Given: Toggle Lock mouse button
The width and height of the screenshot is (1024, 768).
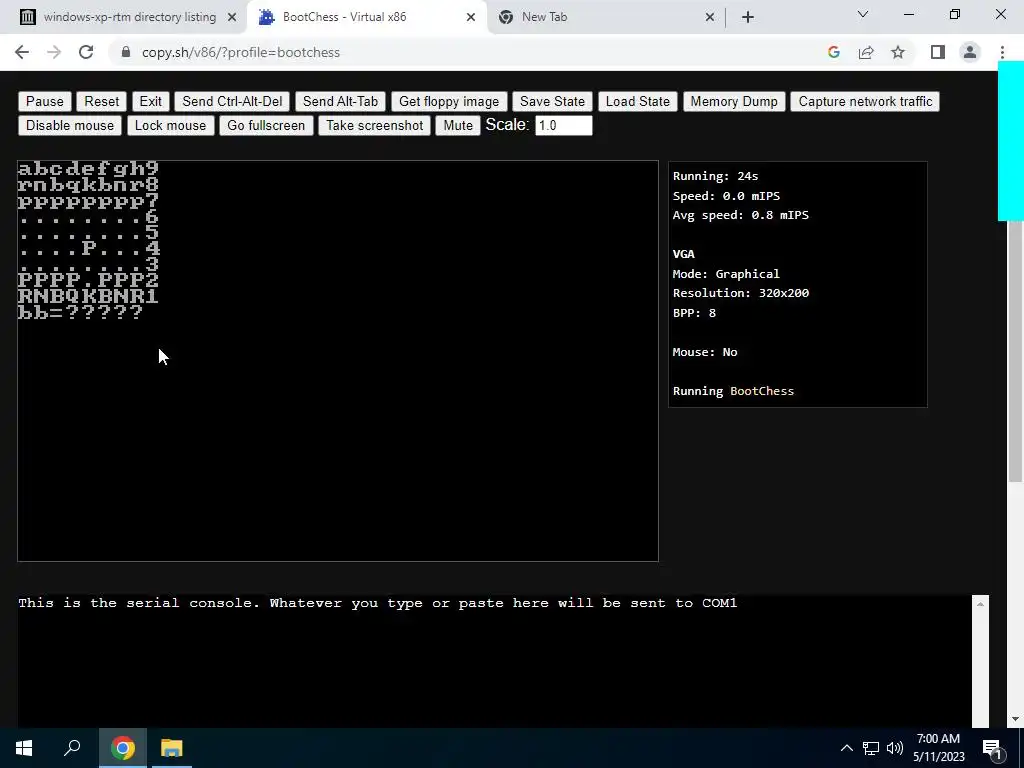Looking at the screenshot, I should tap(170, 125).
